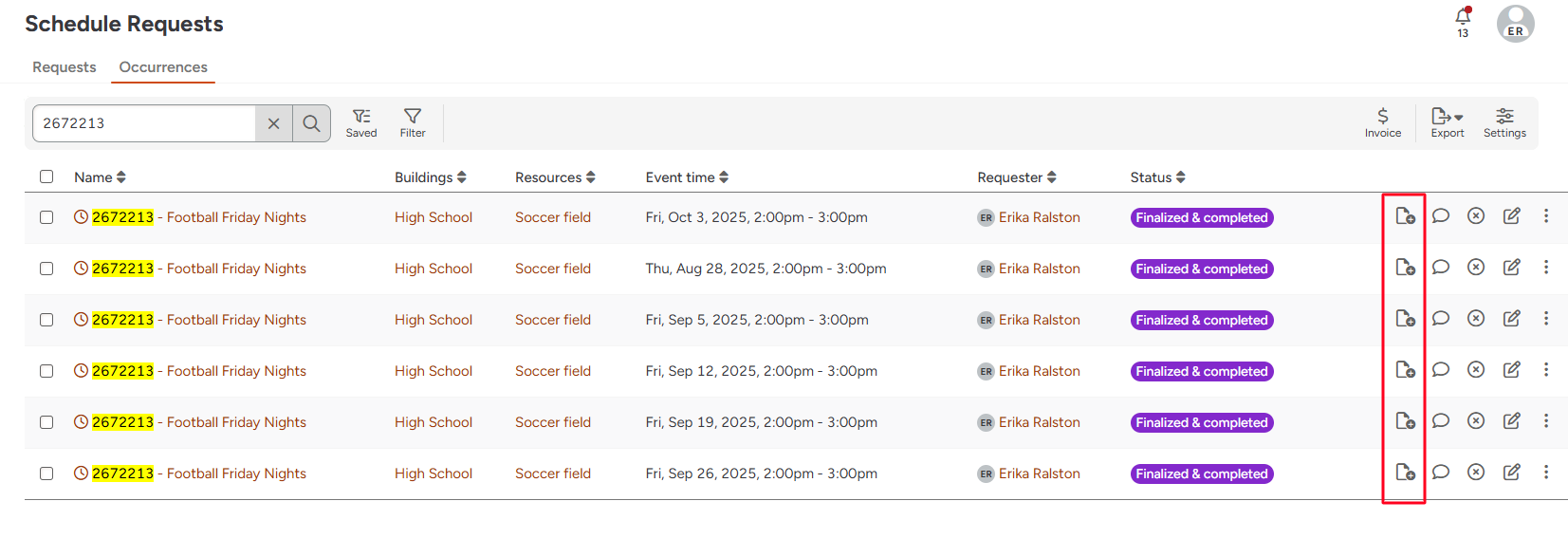Open Saved filters icon
This screenshot has height=557, width=1568.
(x=361, y=121)
